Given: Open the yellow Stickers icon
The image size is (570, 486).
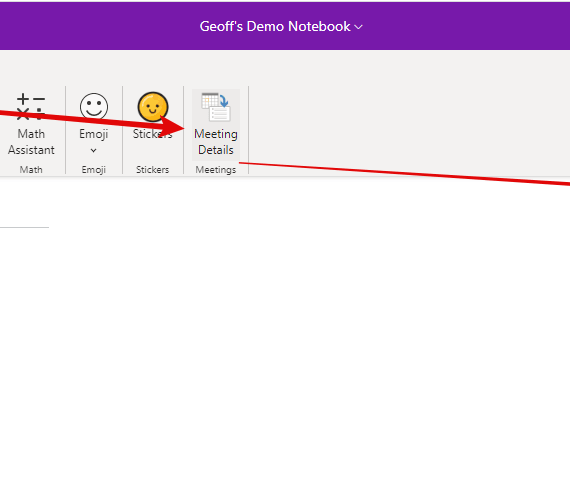Looking at the screenshot, I should coord(153,107).
